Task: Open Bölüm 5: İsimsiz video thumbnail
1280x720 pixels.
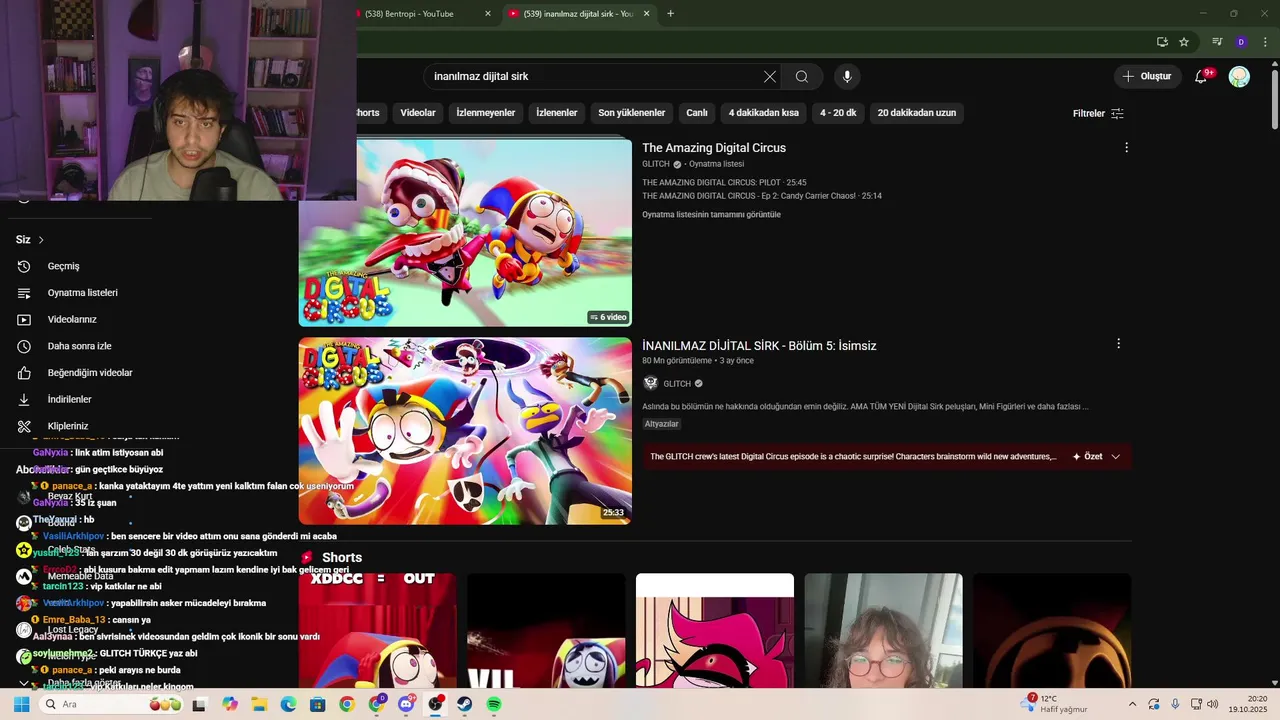Action: [465, 431]
